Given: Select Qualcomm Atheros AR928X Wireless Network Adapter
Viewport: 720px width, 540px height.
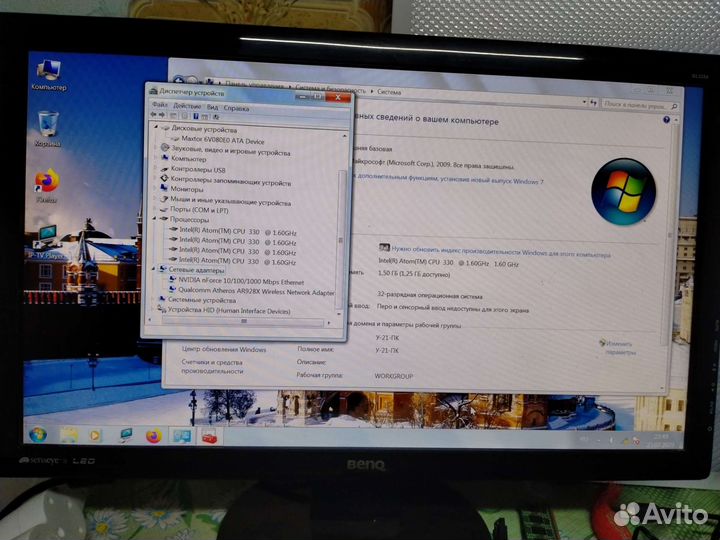Looking at the screenshot, I should click(x=255, y=291).
